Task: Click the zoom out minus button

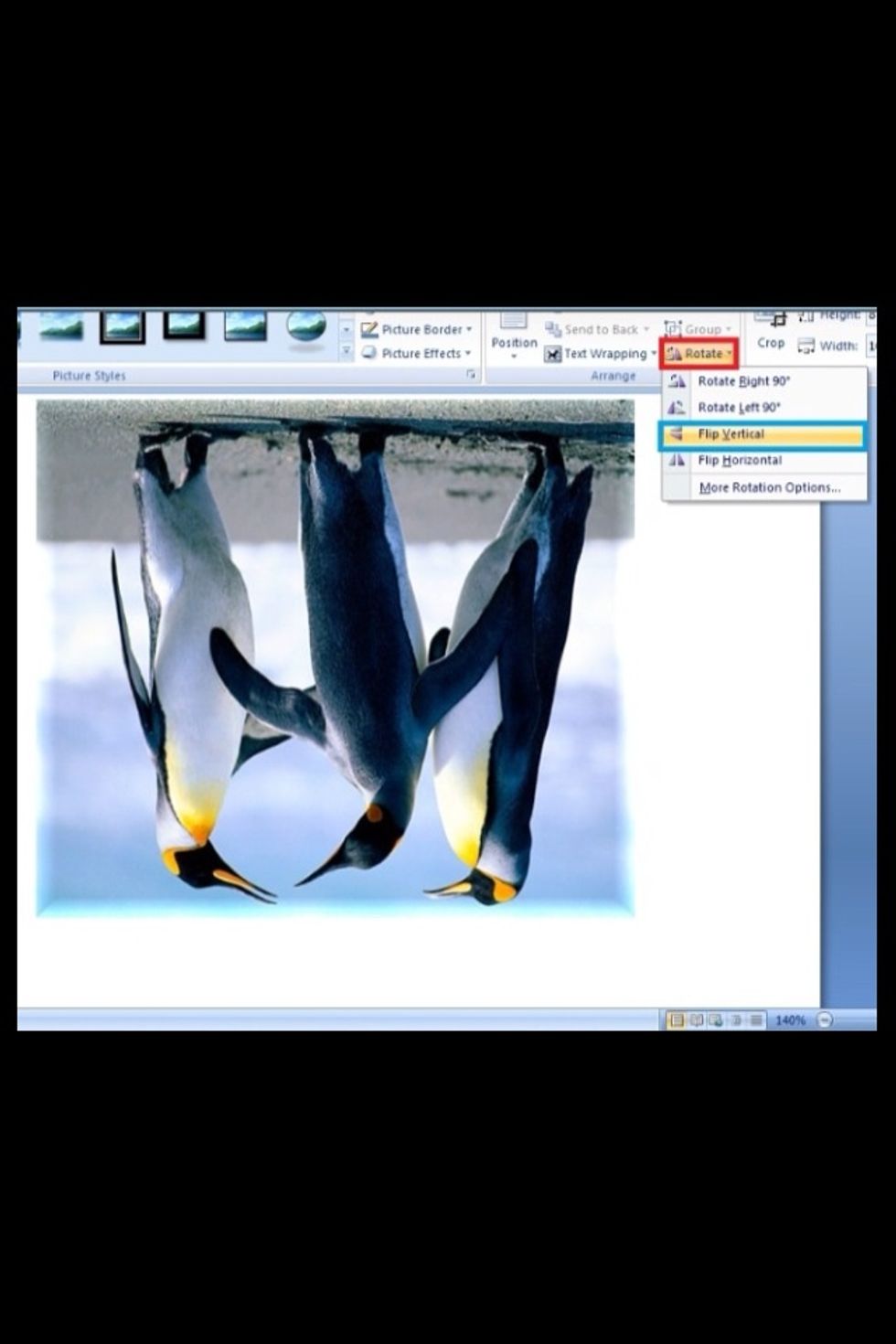Action: (x=825, y=1019)
